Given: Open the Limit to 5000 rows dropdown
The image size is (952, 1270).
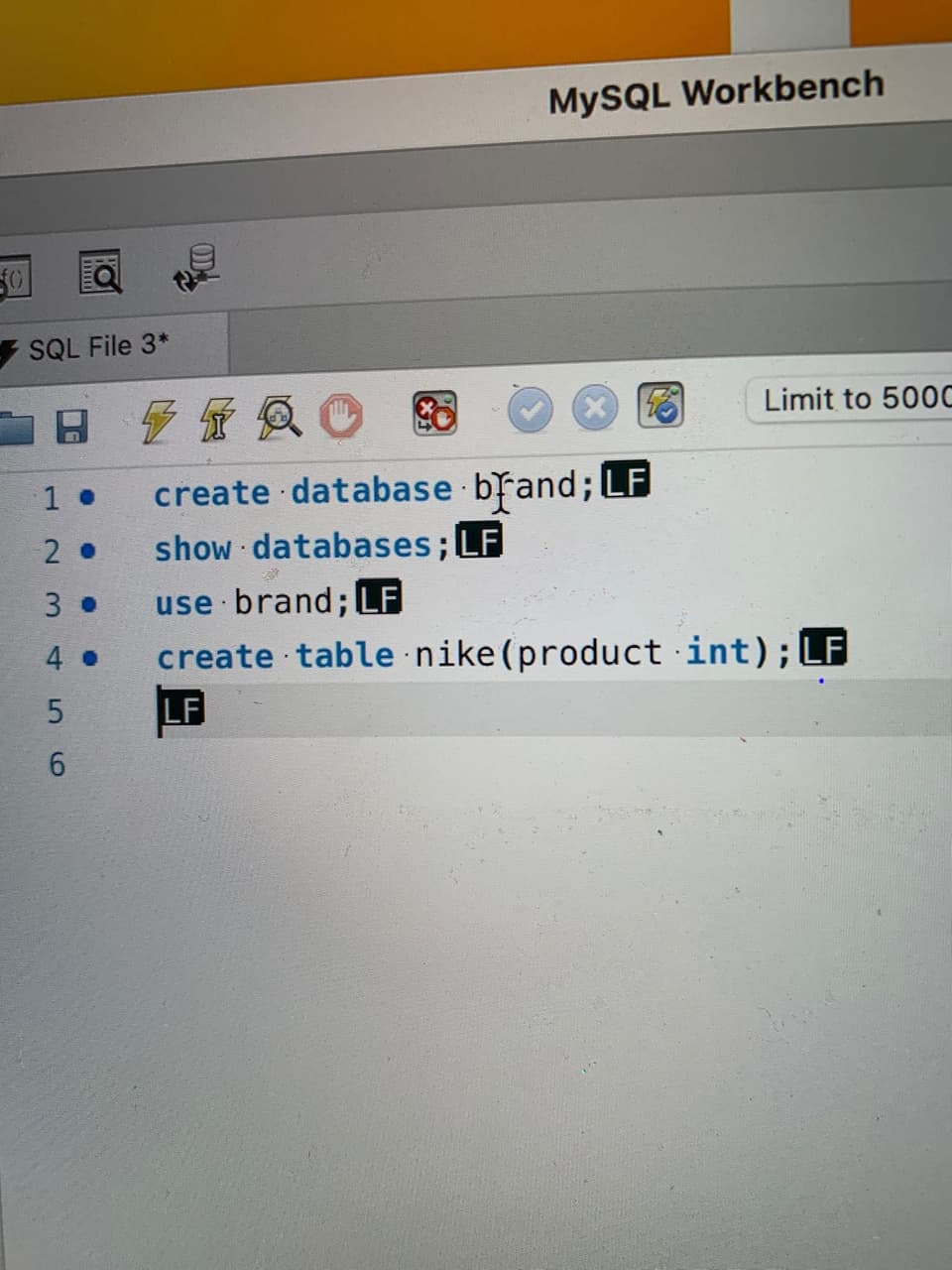Looking at the screenshot, I should click(853, 399).
